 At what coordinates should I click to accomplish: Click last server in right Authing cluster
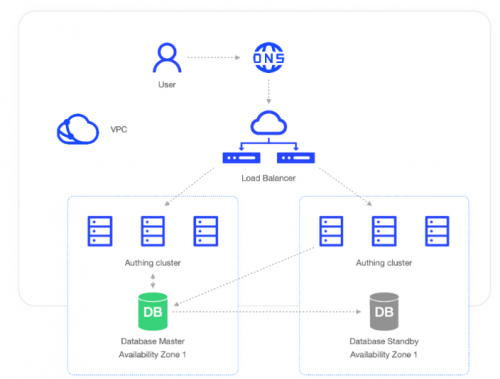[x=437, y=231]
